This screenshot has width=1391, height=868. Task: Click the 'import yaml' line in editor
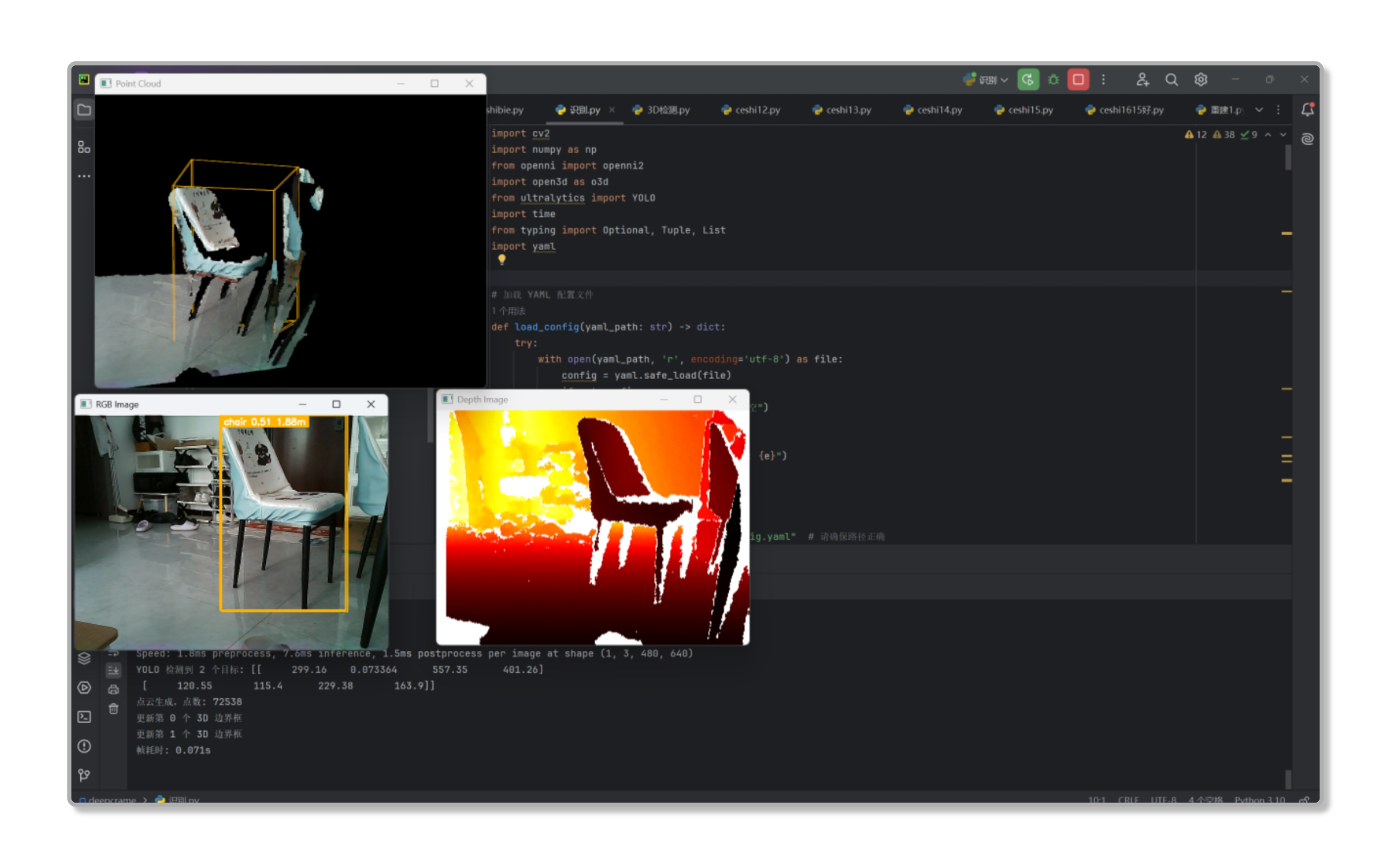click(523, 246)
